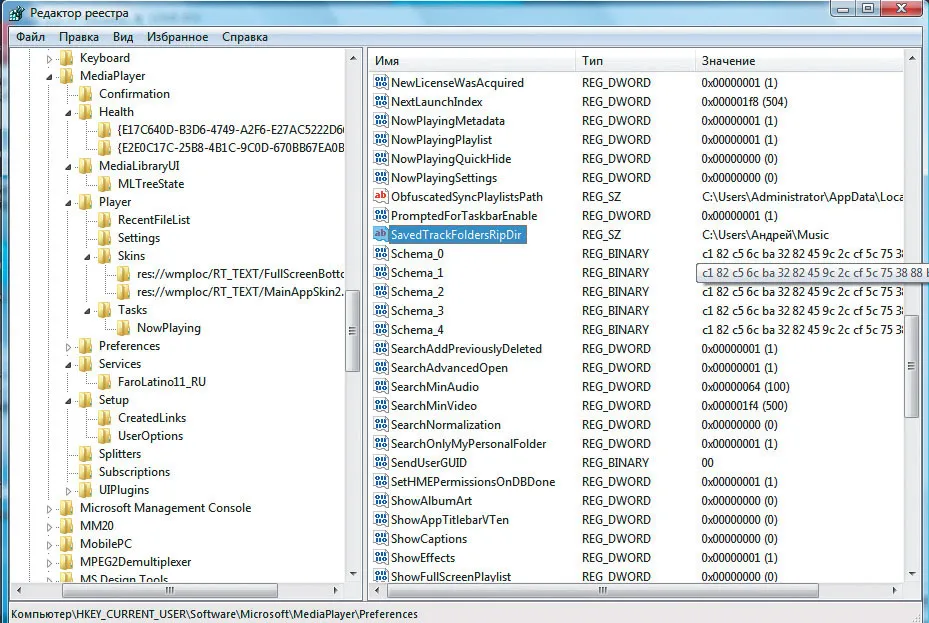The height and width of the screenshot is (623, 929).
Task: Click the DWORD icon beside NextLaunchIndex
Action: [380, 102]
